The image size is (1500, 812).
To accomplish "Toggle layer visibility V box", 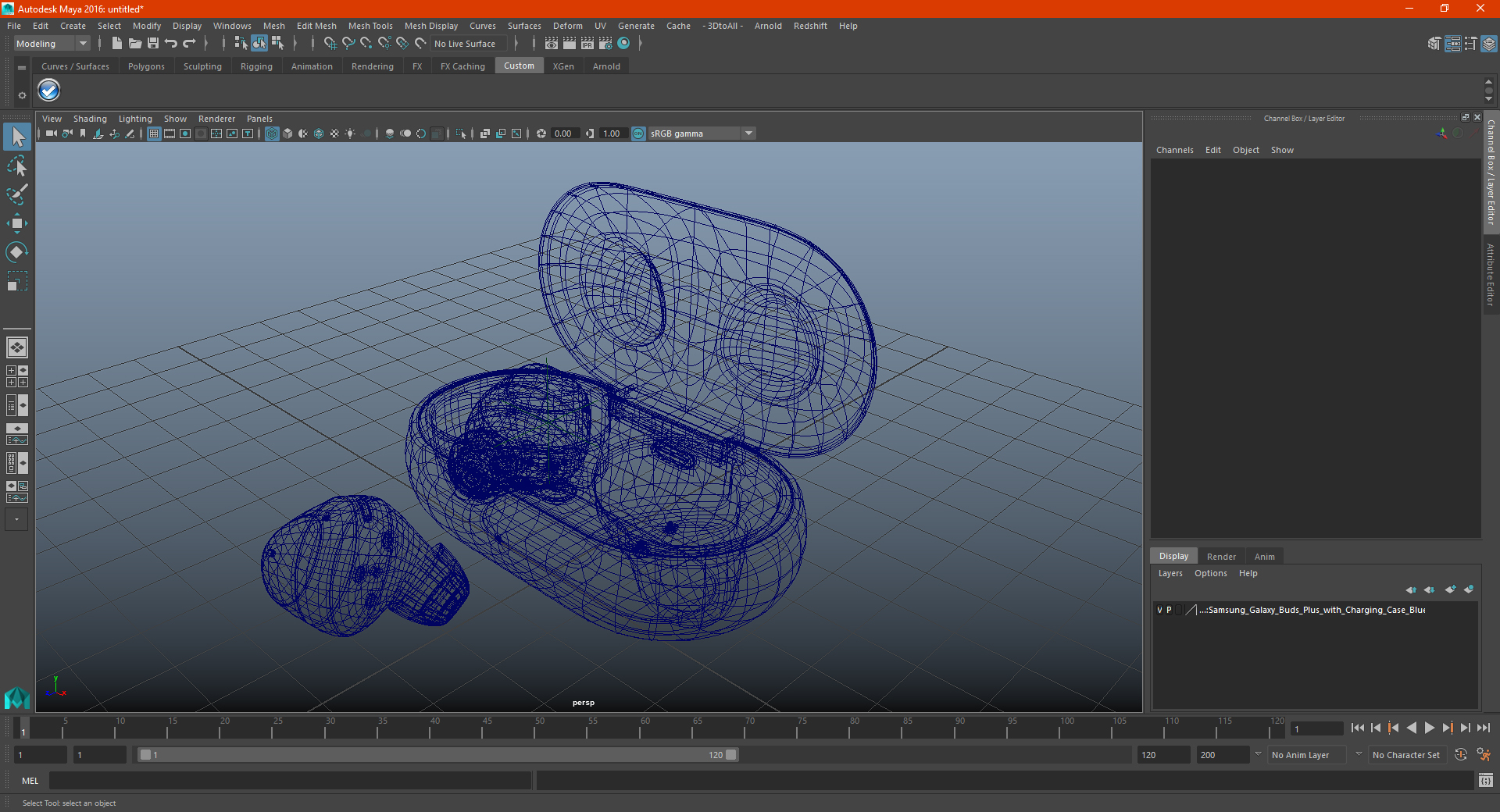I will (1159, 610).
